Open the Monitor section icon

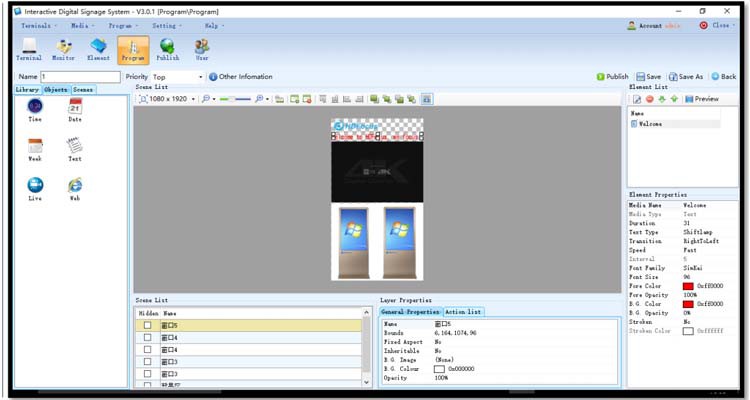click(63, 49)
